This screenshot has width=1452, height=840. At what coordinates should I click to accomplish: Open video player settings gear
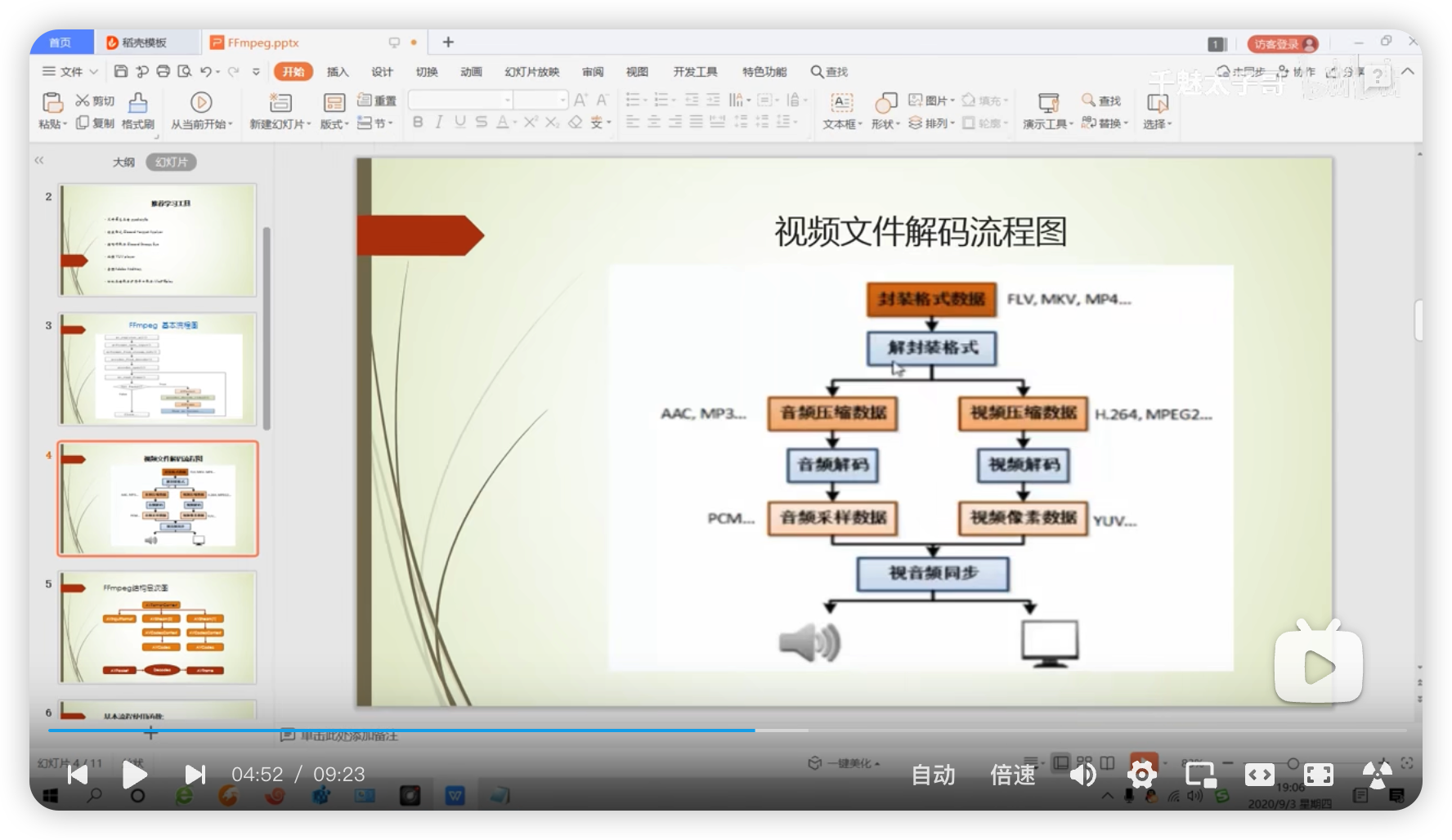coord(1141,773)
